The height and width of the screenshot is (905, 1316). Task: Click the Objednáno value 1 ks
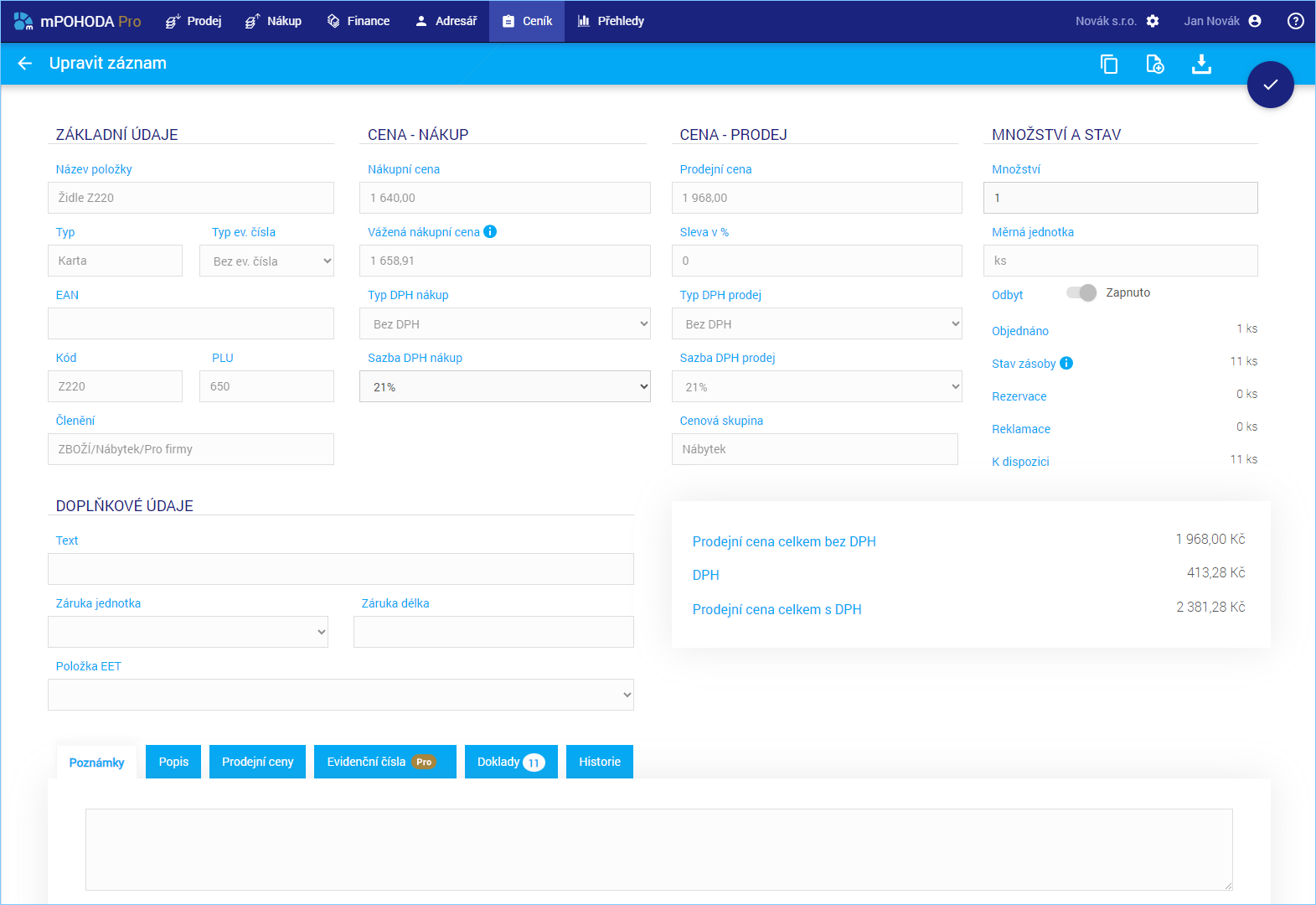1246,328
